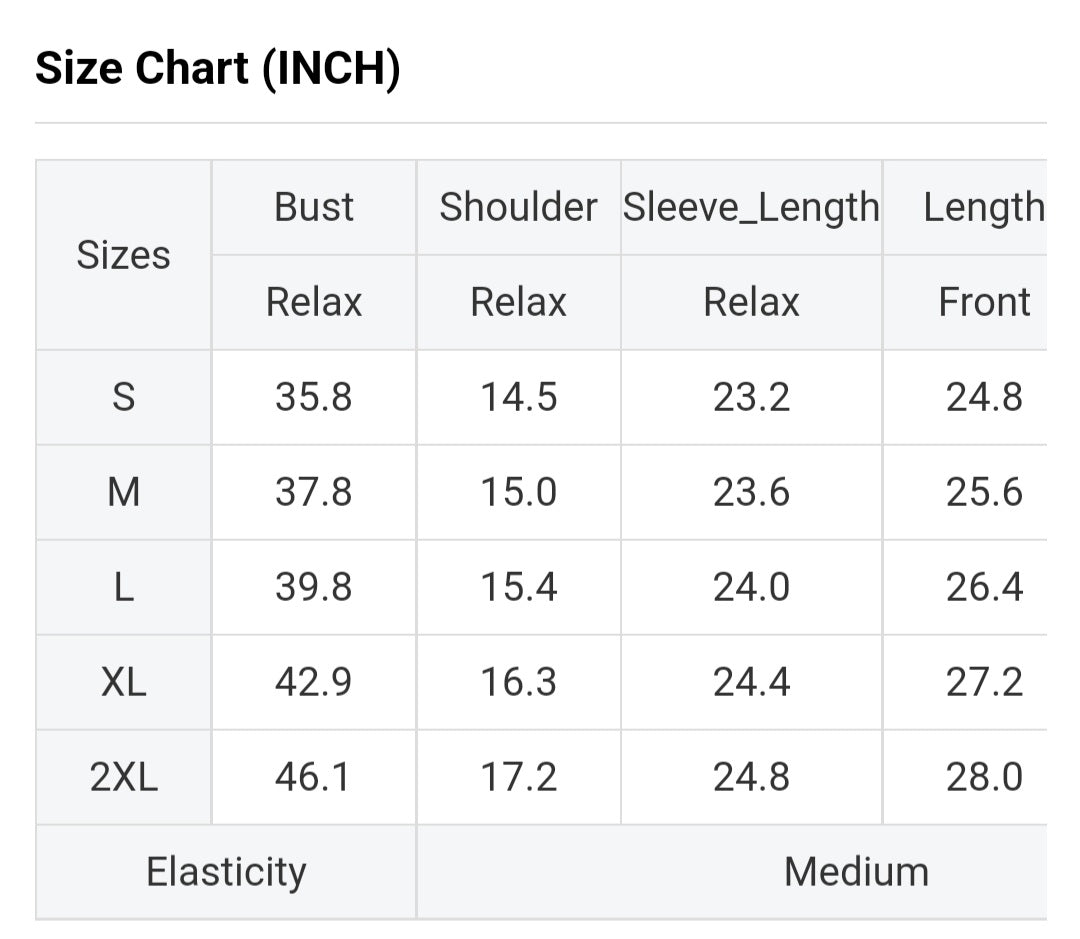The image size is (1080, 939).
Task: Select front length 27.2 for XL
Action: tap(984, 682)
